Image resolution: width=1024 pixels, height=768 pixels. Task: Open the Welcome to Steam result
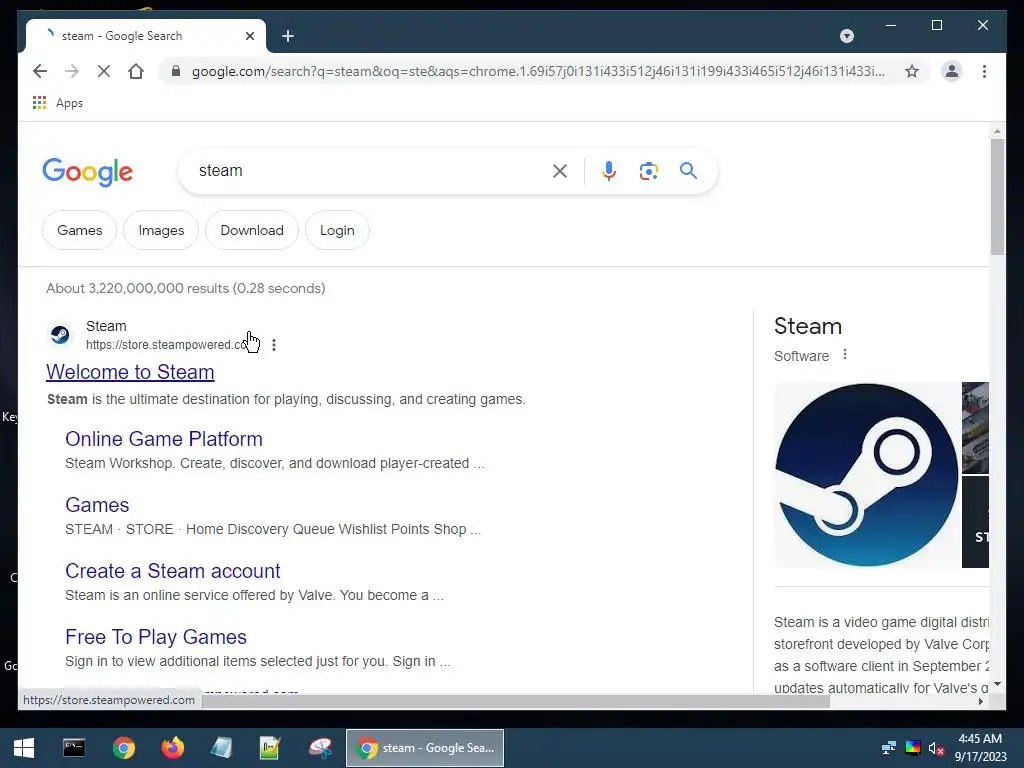click(130, 372)
